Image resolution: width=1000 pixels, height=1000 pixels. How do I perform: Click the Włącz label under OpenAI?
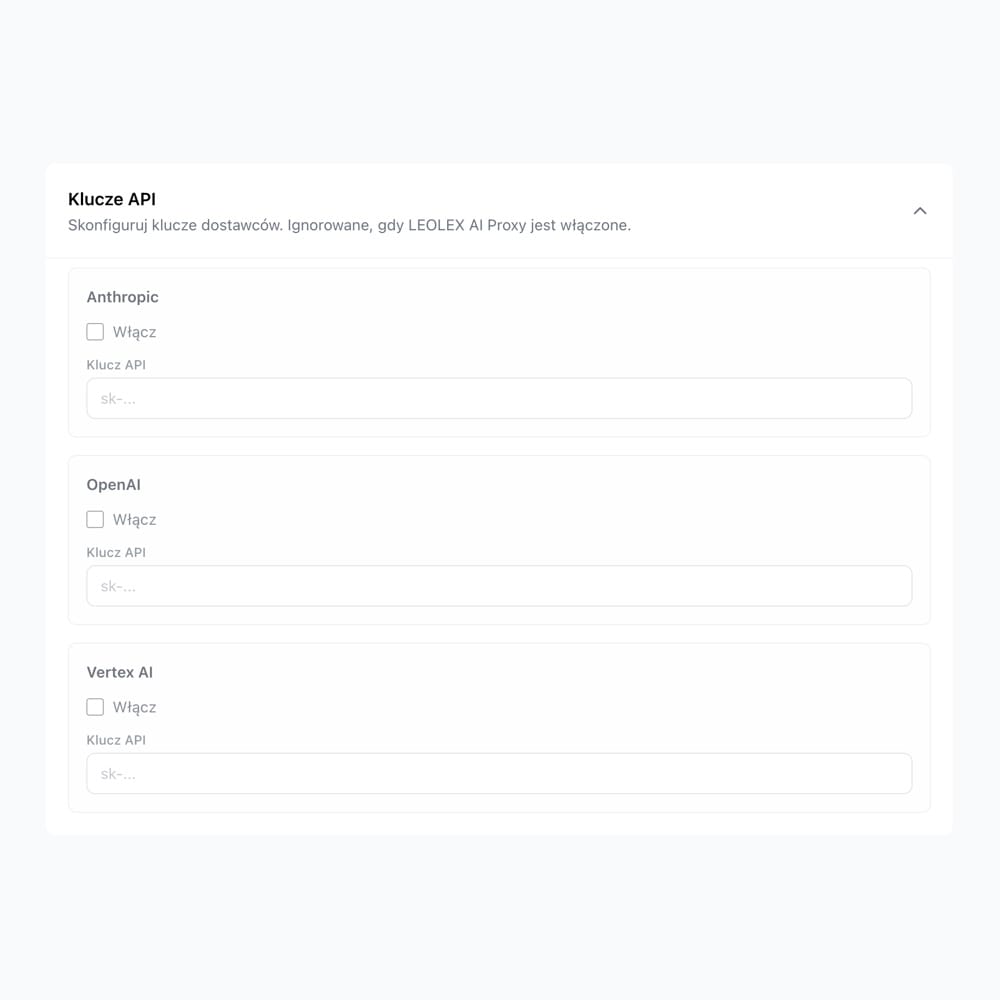134,519
